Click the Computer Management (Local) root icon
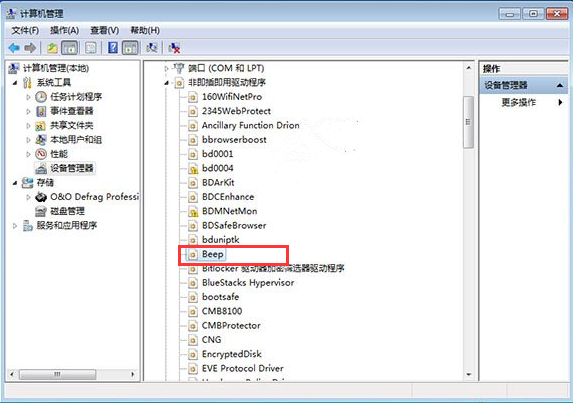 (14, 68)
